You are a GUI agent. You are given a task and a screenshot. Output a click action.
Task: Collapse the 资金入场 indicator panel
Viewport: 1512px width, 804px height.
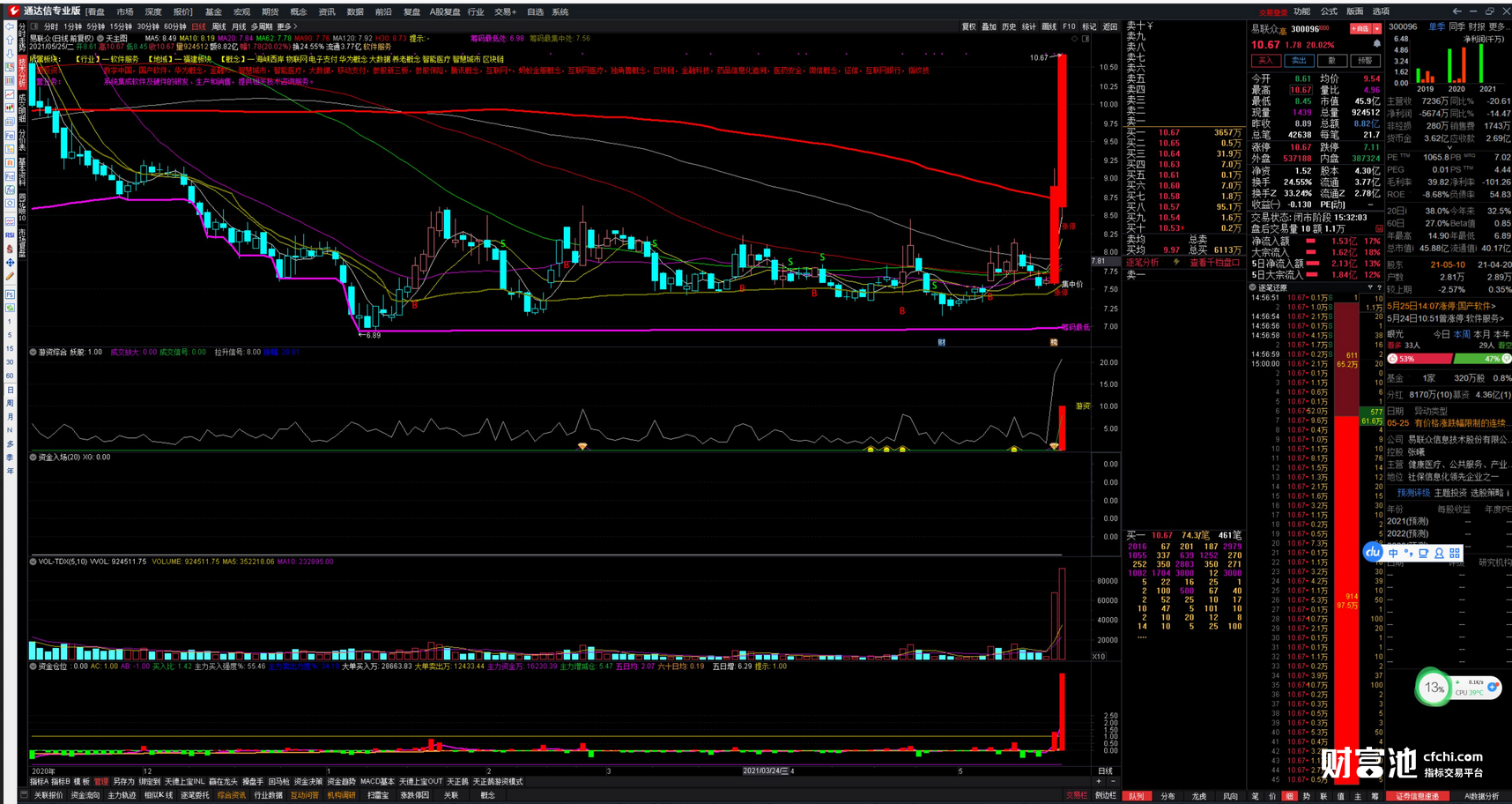[x=33, y=457]
